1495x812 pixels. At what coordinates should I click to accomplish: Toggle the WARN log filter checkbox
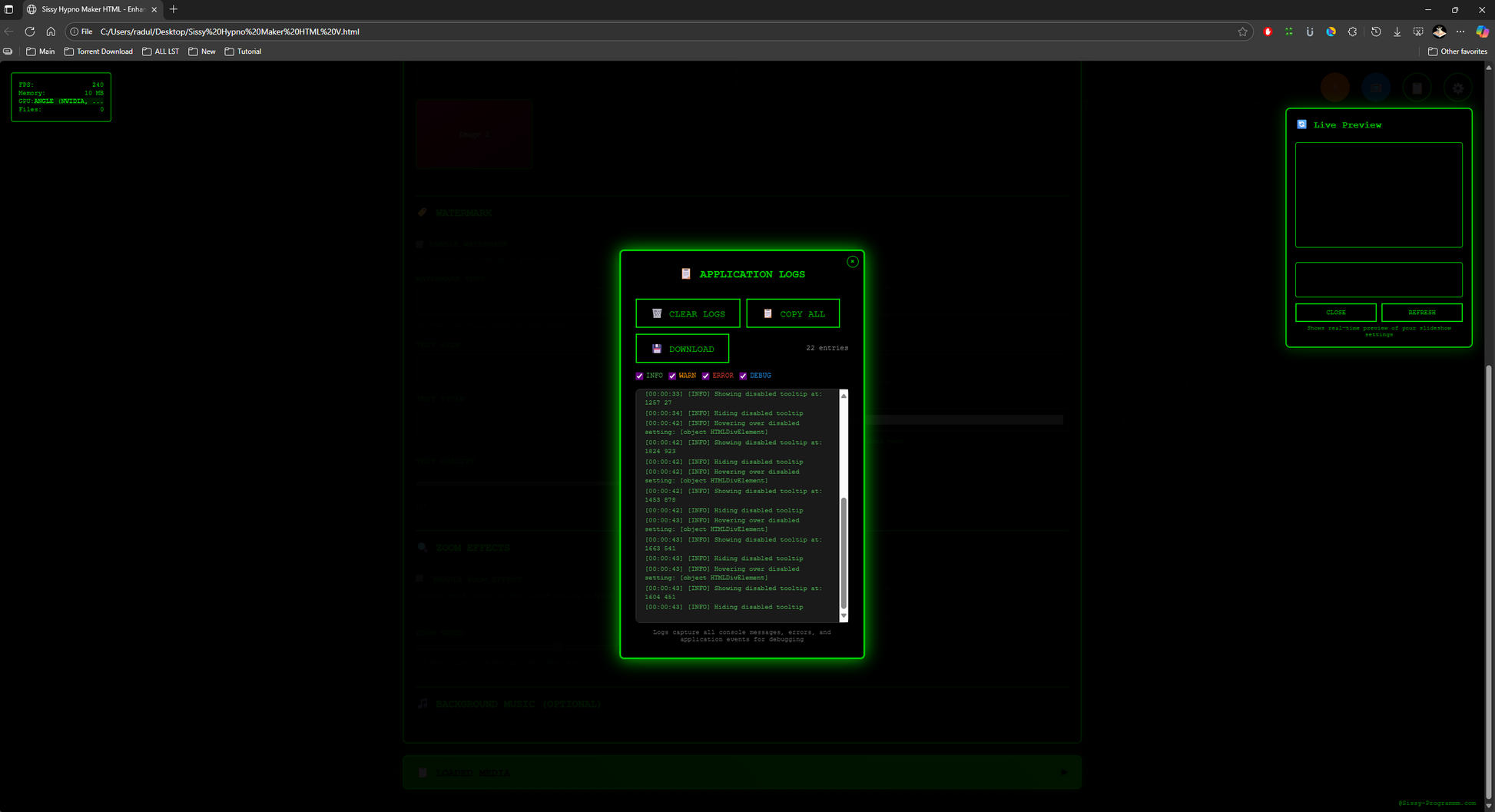tap(672, 376)
